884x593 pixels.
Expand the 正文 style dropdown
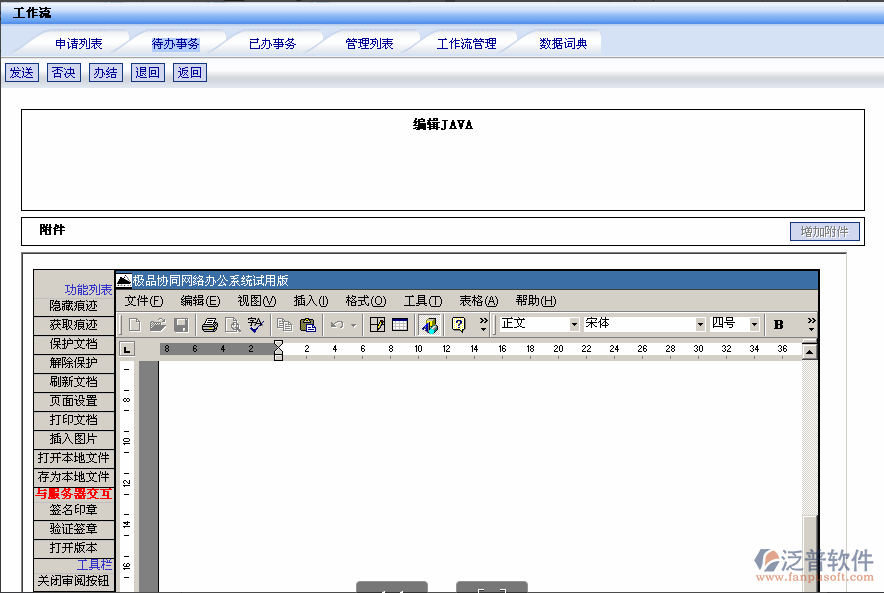574,324
